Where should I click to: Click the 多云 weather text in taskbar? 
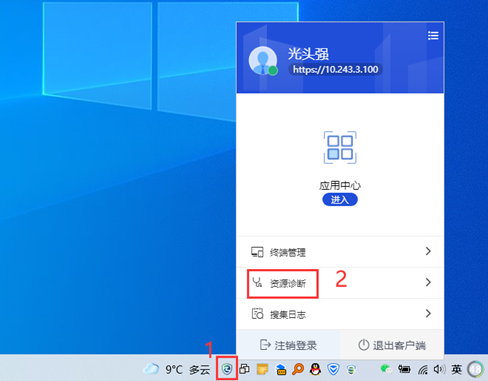[200, 369]
